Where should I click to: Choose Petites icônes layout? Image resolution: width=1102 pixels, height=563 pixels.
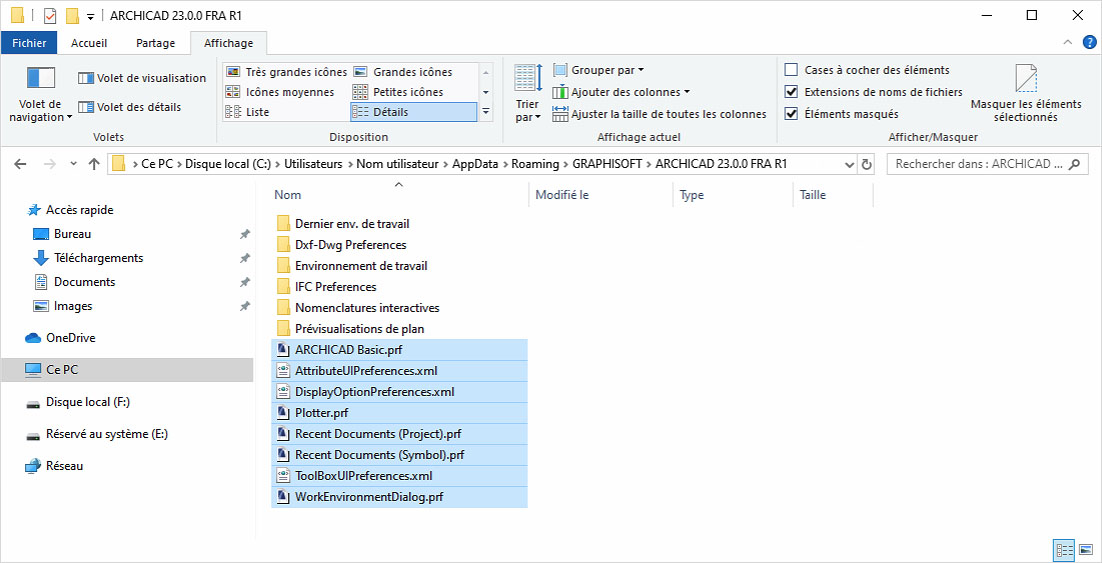398,92
